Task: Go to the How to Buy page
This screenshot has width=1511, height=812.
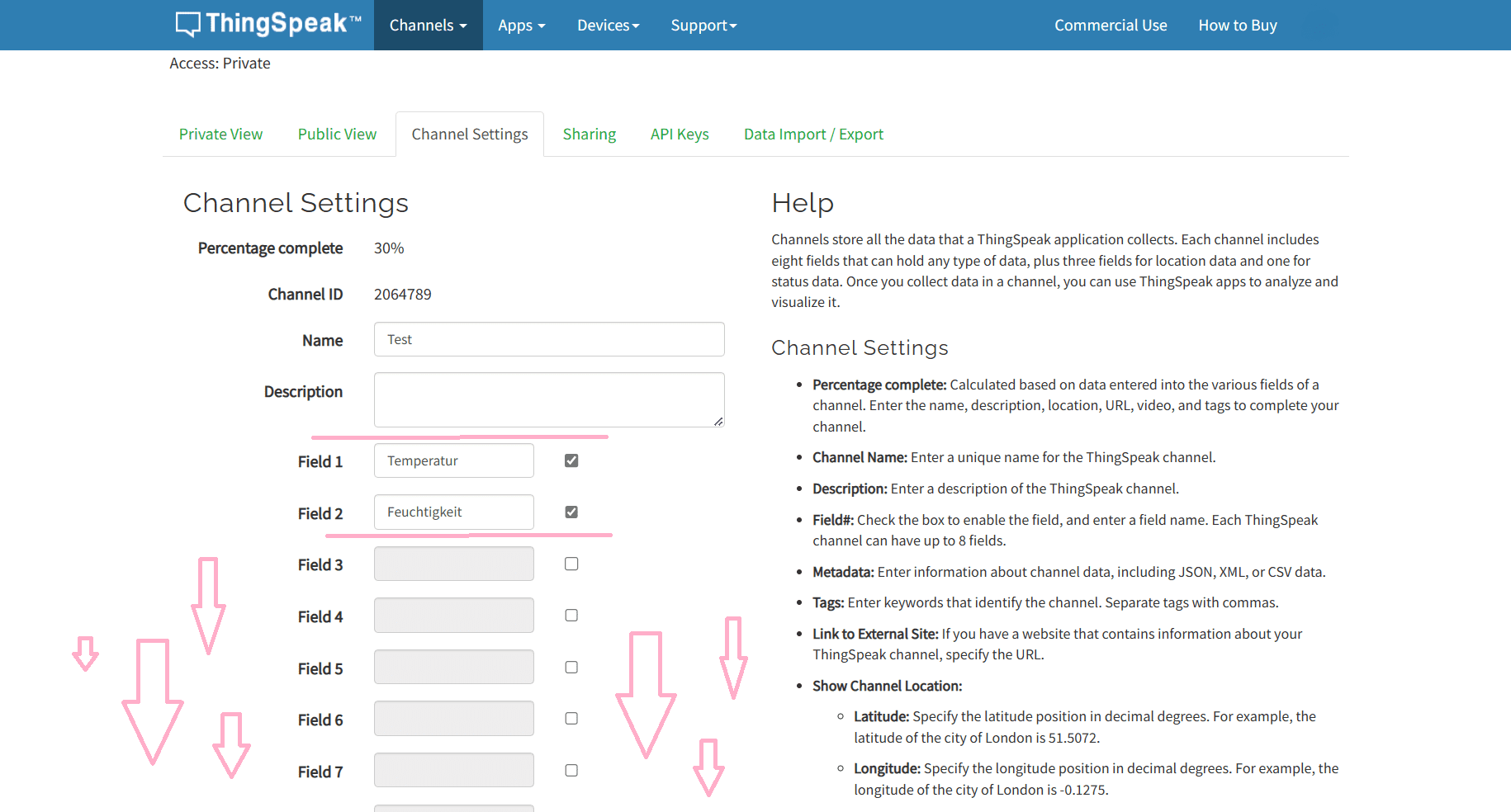Action: tap(1237, 26)
